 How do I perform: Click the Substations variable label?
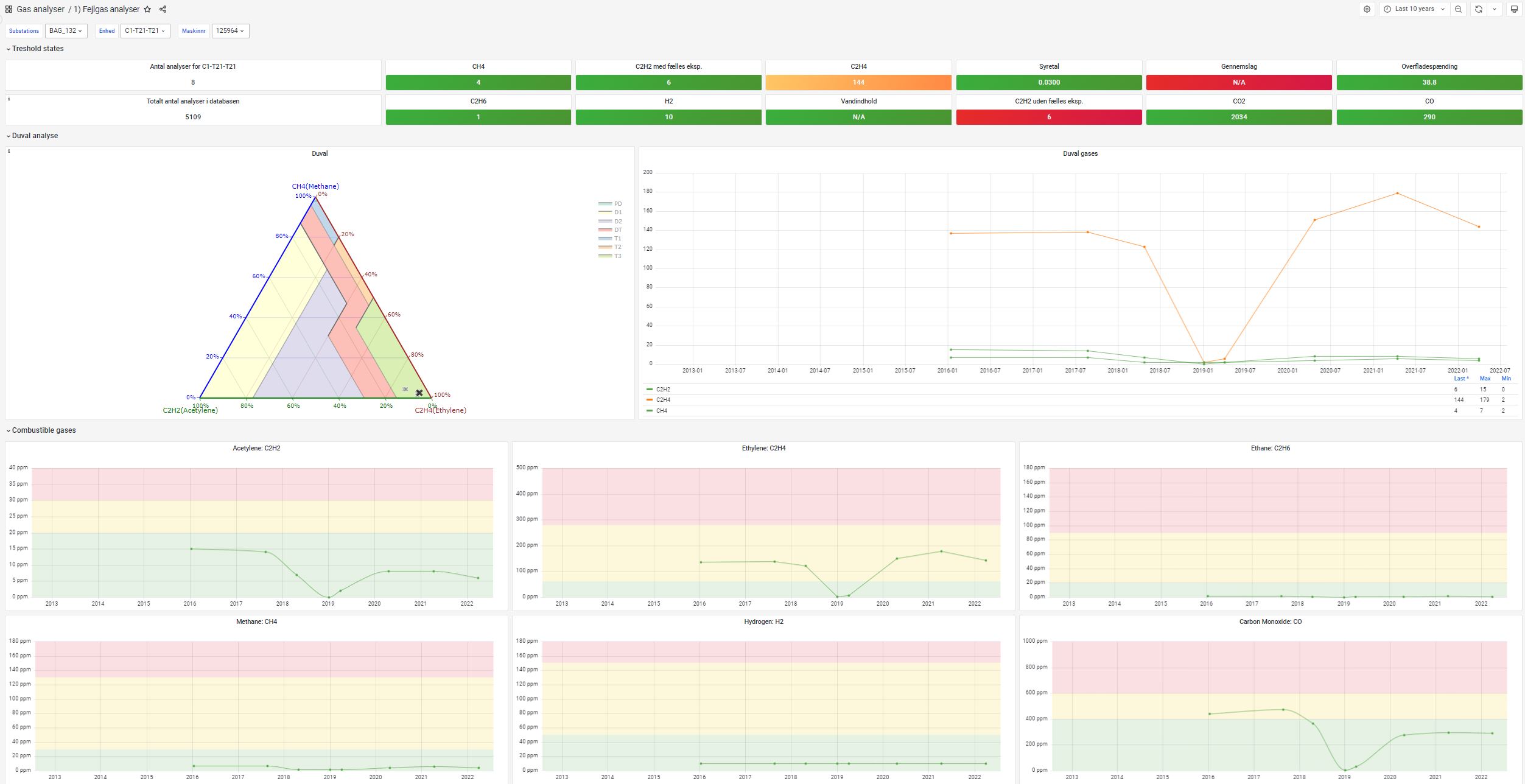24,30
